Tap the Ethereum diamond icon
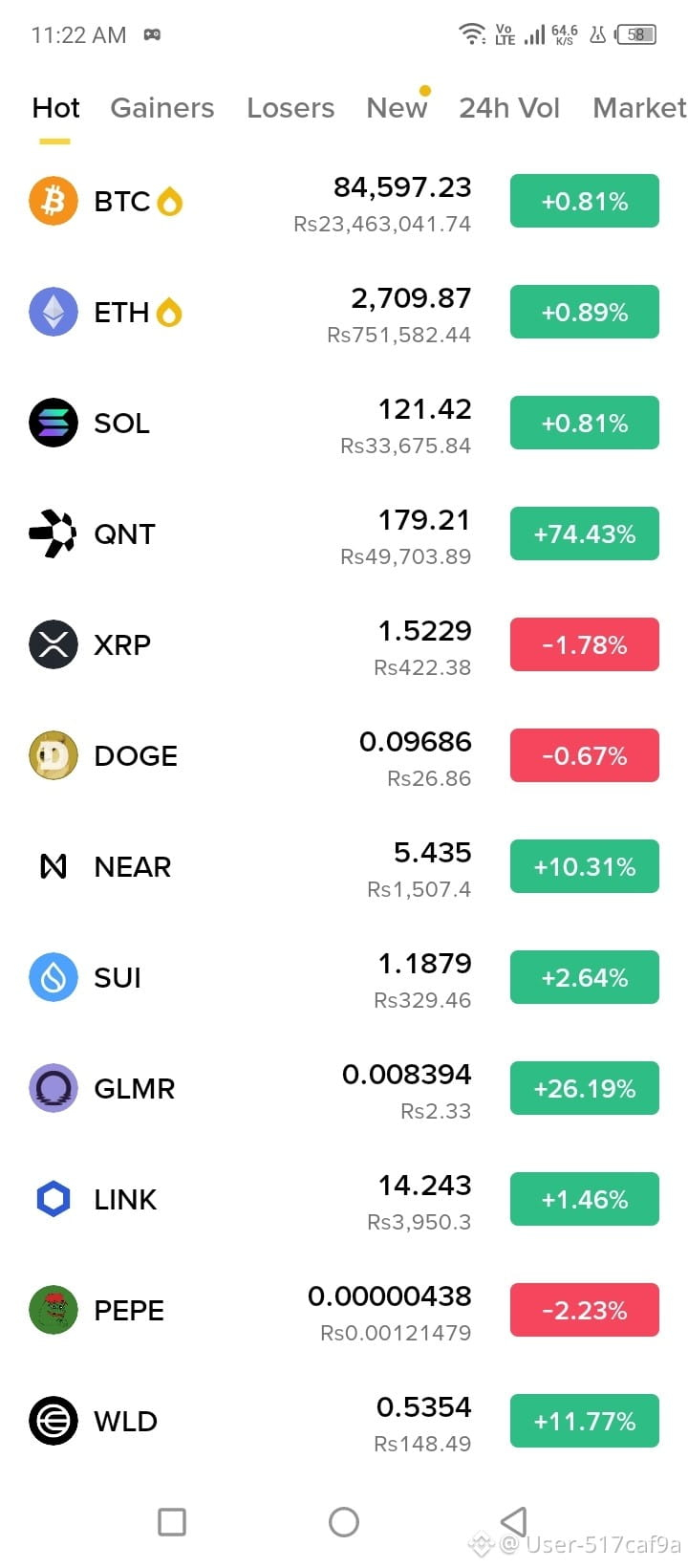 pyautogui.click(x=54, y=312)
